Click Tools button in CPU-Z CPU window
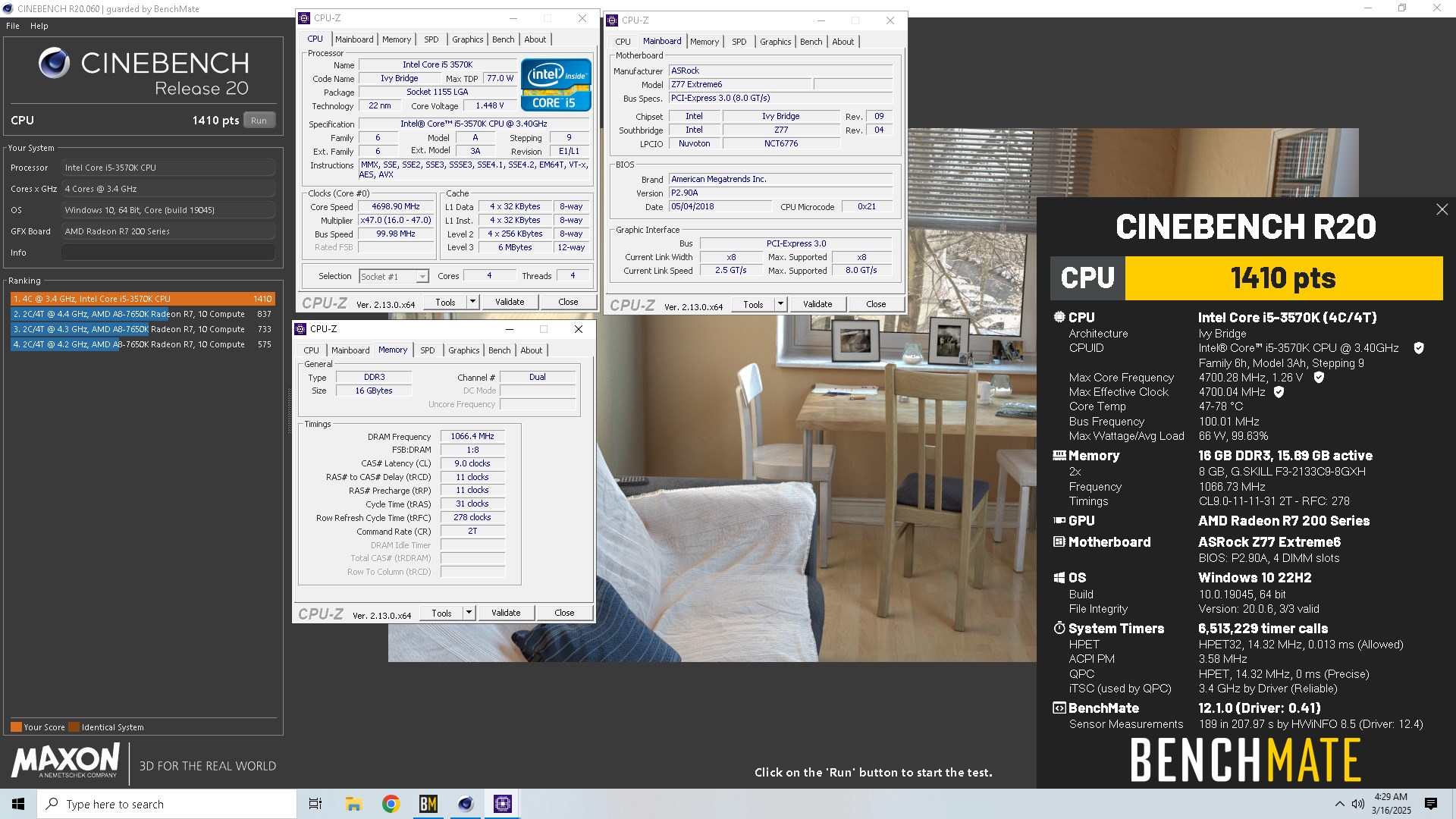The height and width of the screenshot is (819, 1456). tap(445, 302)
